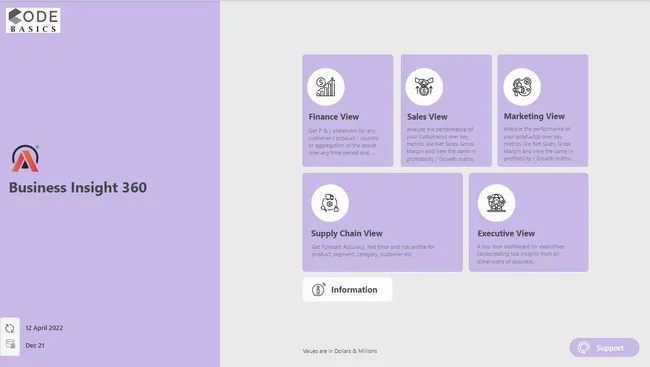This screenshot has width=650, height=367.
Task: Select the Finance View description text
Action: [343, 142]
